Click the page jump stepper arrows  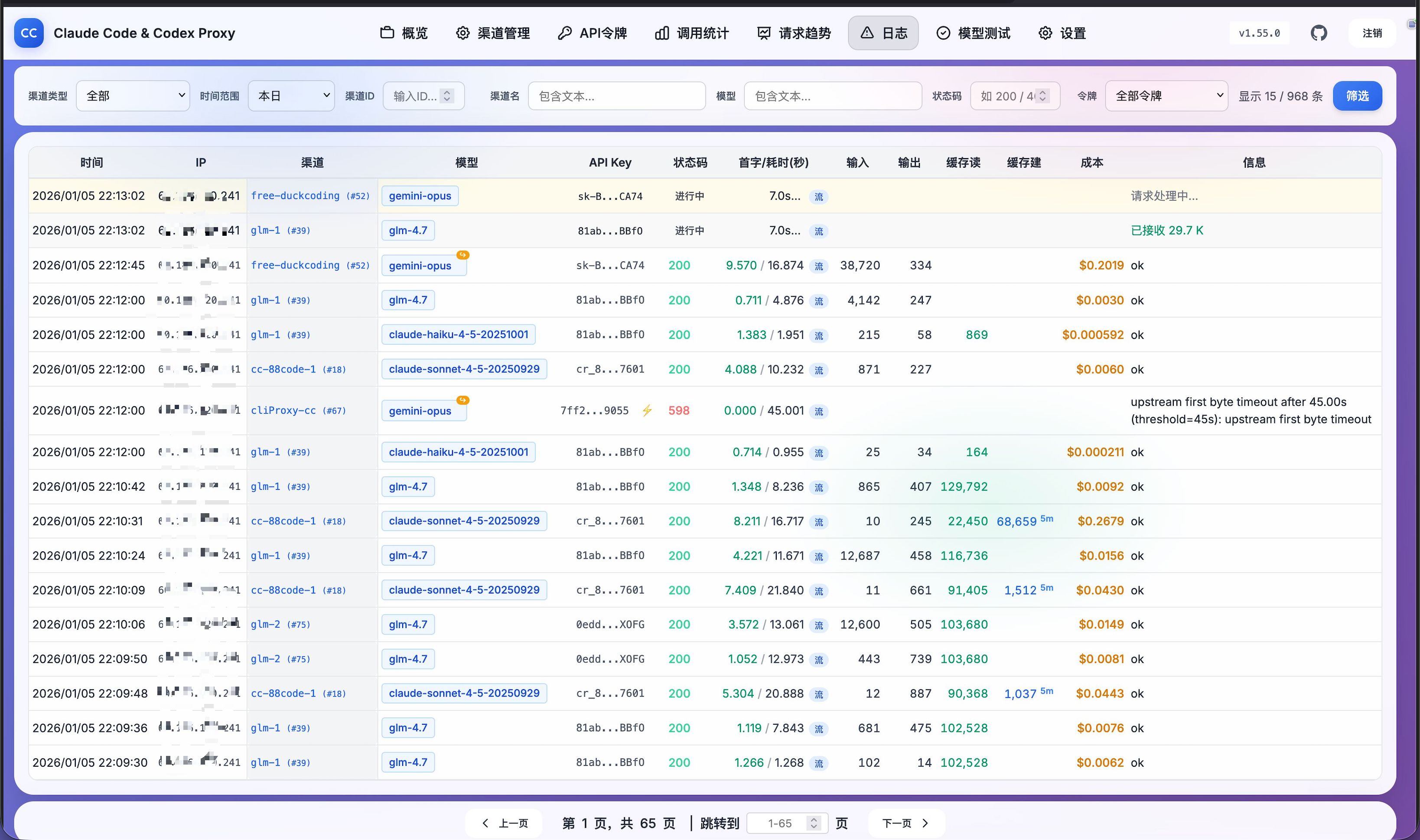814,823
